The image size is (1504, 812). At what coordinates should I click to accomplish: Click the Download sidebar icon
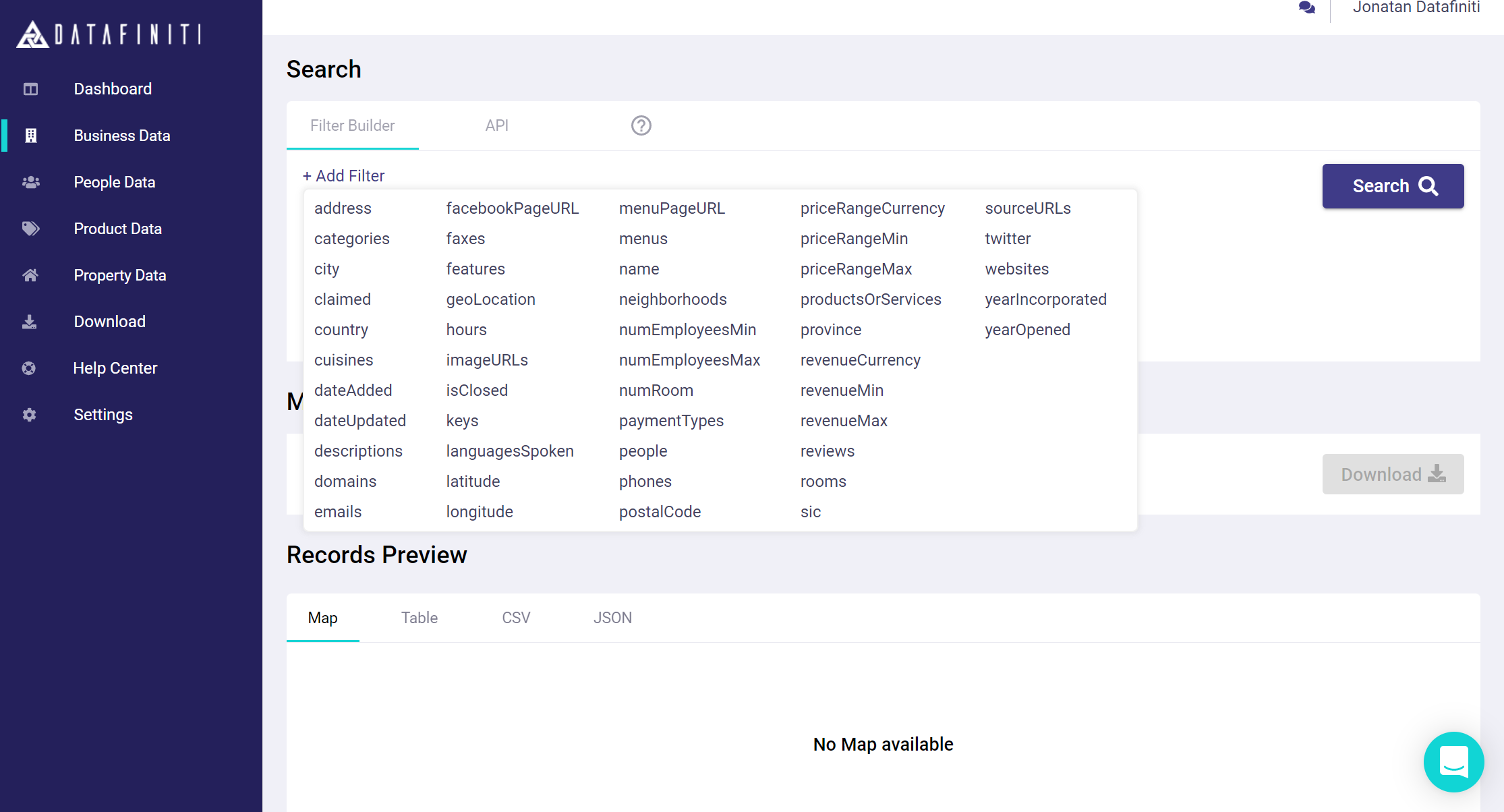coord(30,322)
